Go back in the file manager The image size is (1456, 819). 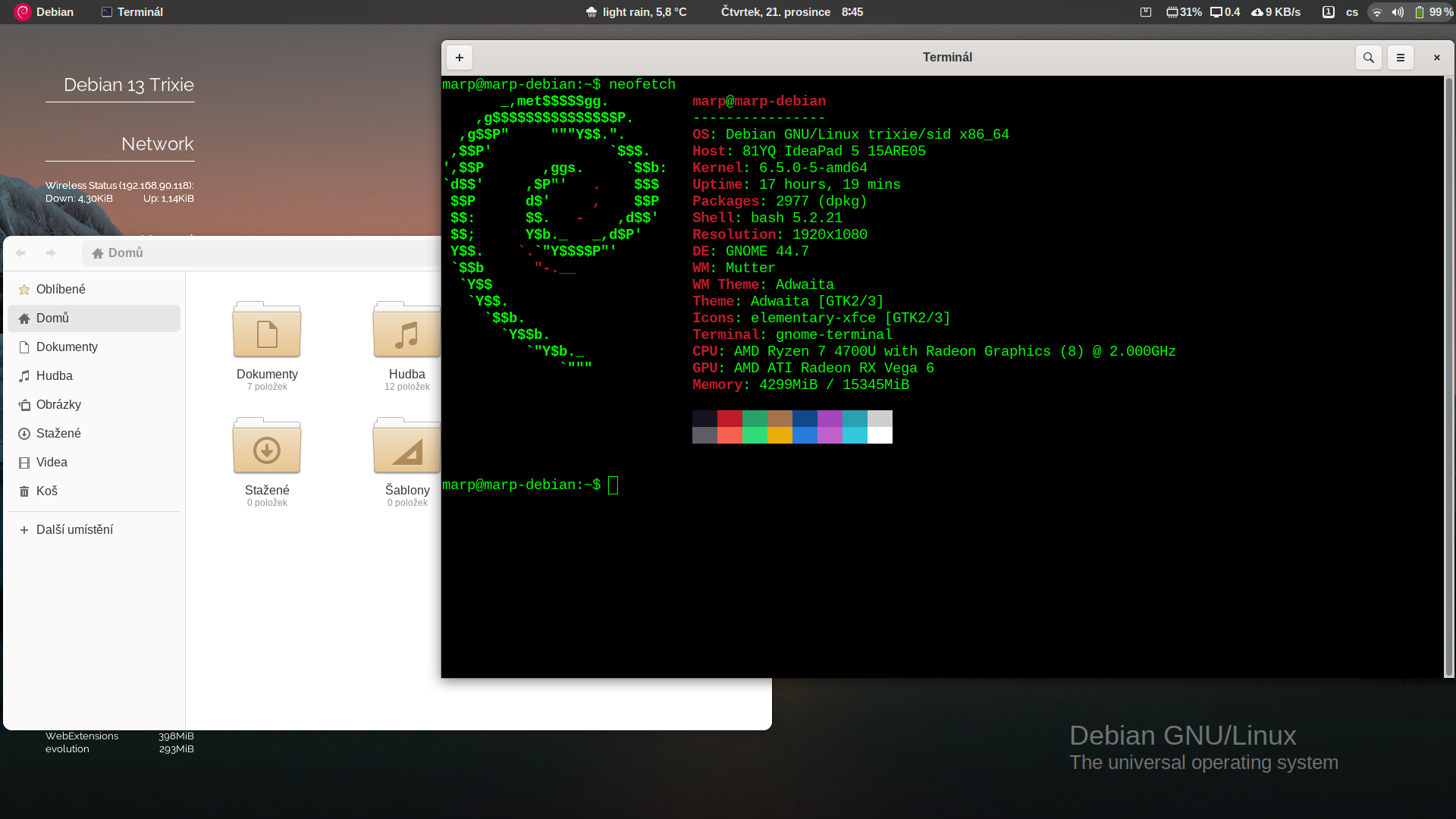click(x=20, y=253)
